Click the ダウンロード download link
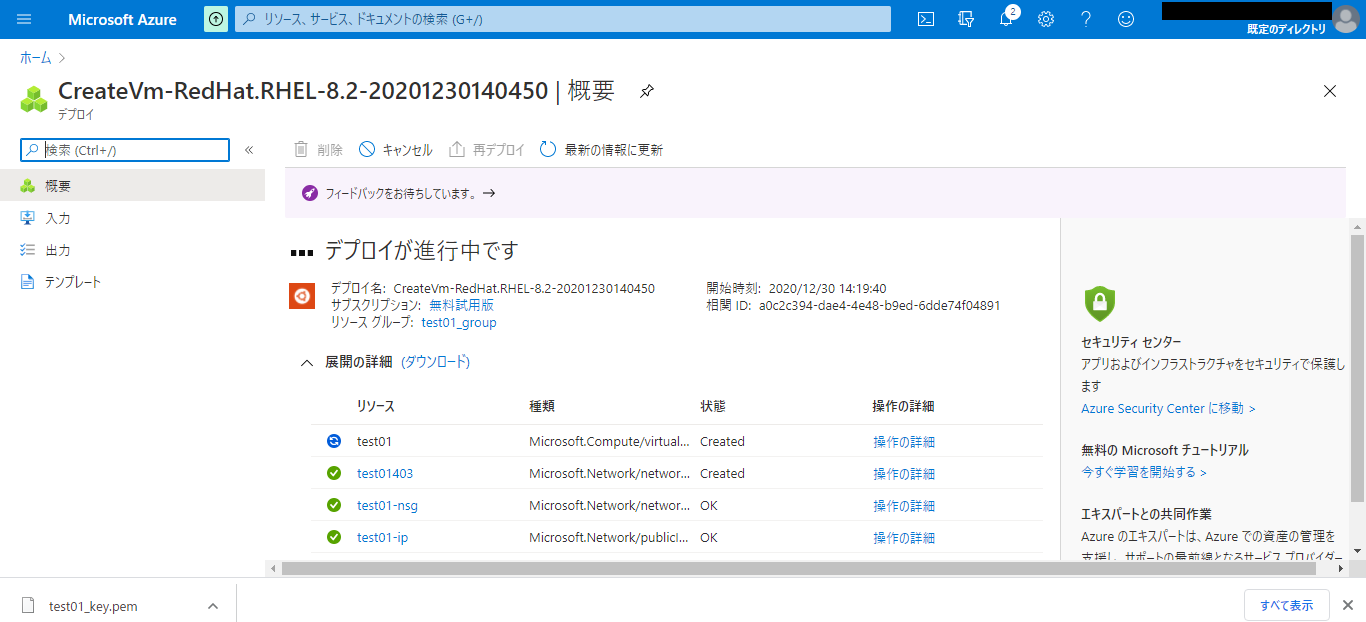The width and height of the screenshot is (1366, 622). pos(435,362)
